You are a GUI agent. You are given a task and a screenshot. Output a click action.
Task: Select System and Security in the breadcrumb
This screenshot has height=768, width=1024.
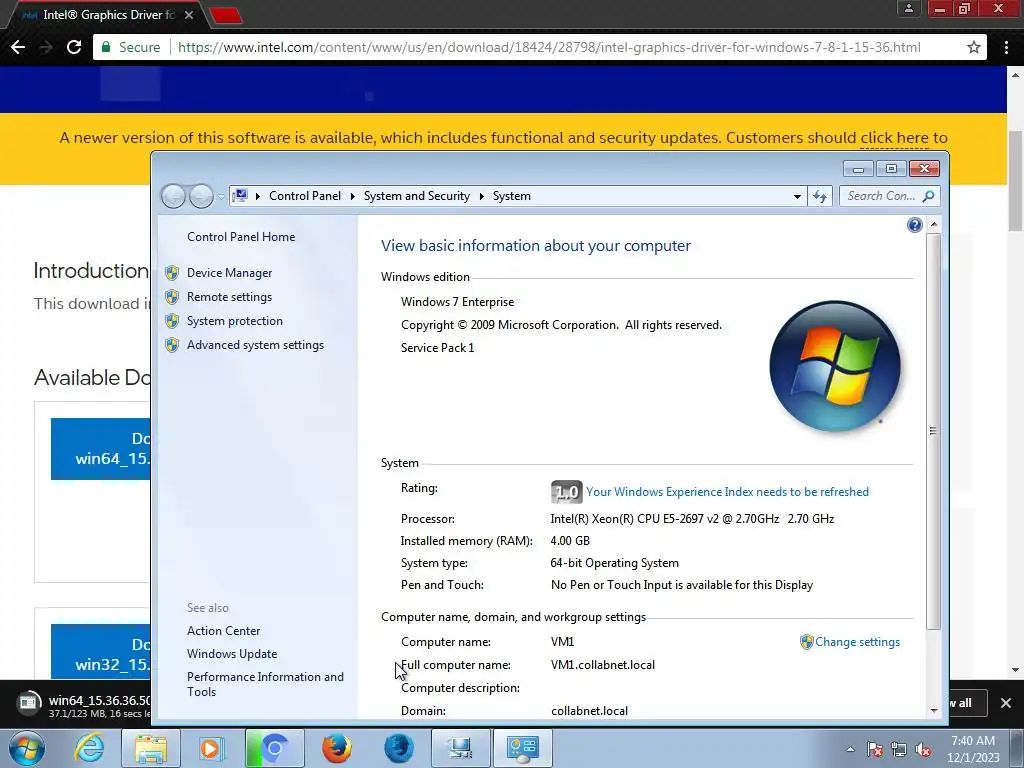click(417, 196)
